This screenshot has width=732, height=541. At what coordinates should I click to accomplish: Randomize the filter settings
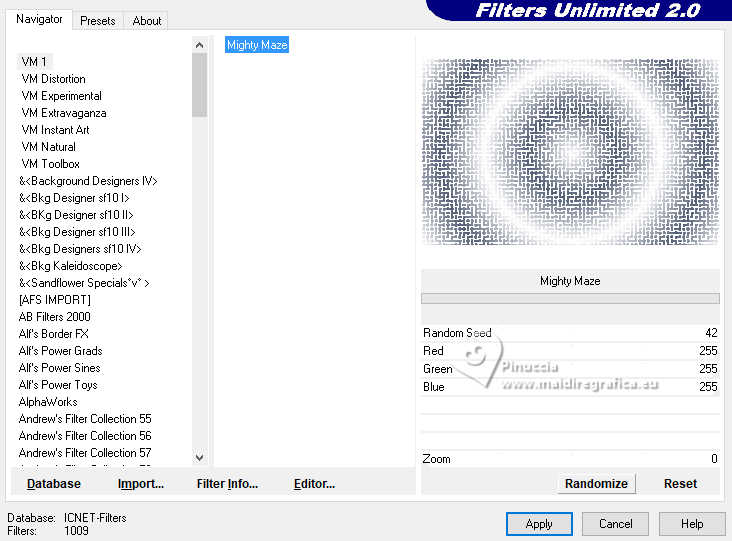pyautogui.click(x=596, y=484)
